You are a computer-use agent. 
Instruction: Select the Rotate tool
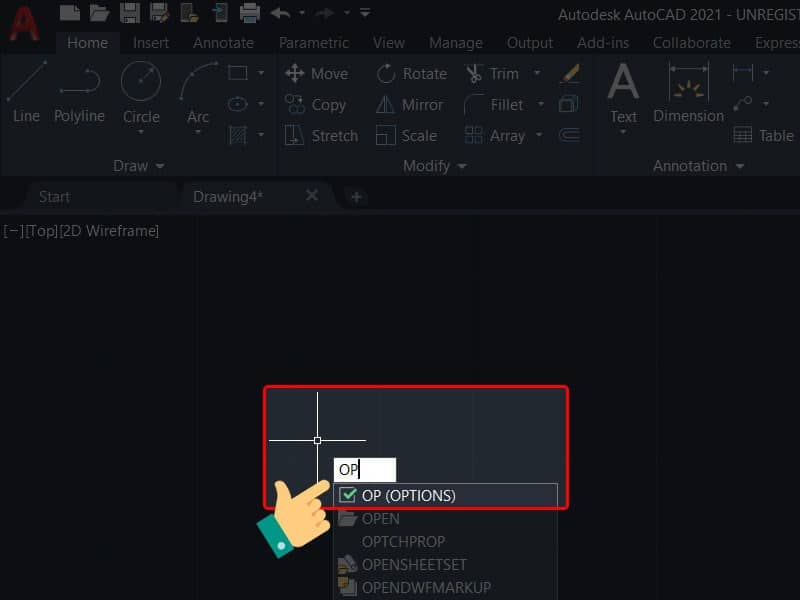(x=410, y=73)
